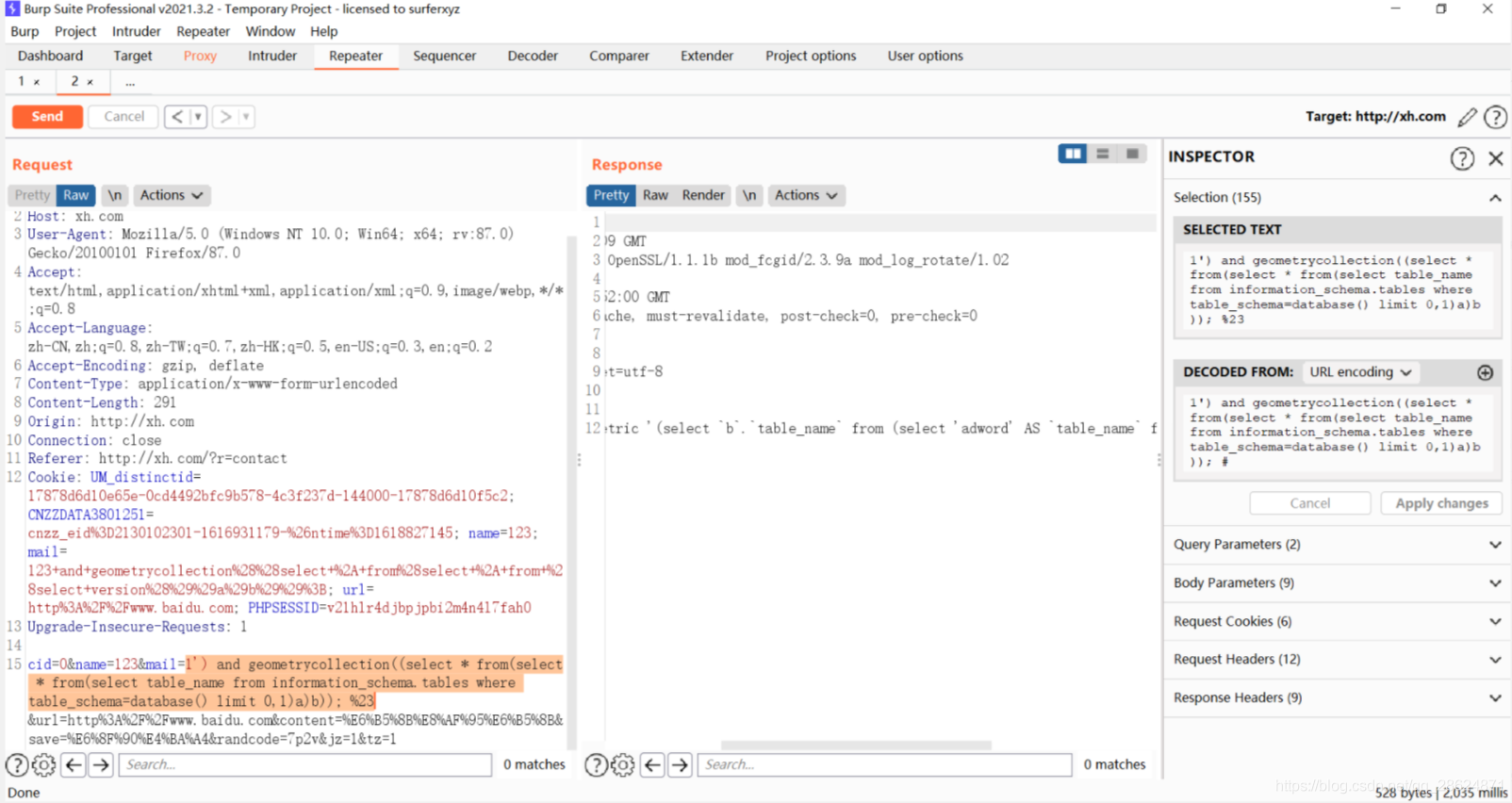Switch to the Comparer tab
1512x803 pixels.
pyautogui.click(x=619, y=56)
